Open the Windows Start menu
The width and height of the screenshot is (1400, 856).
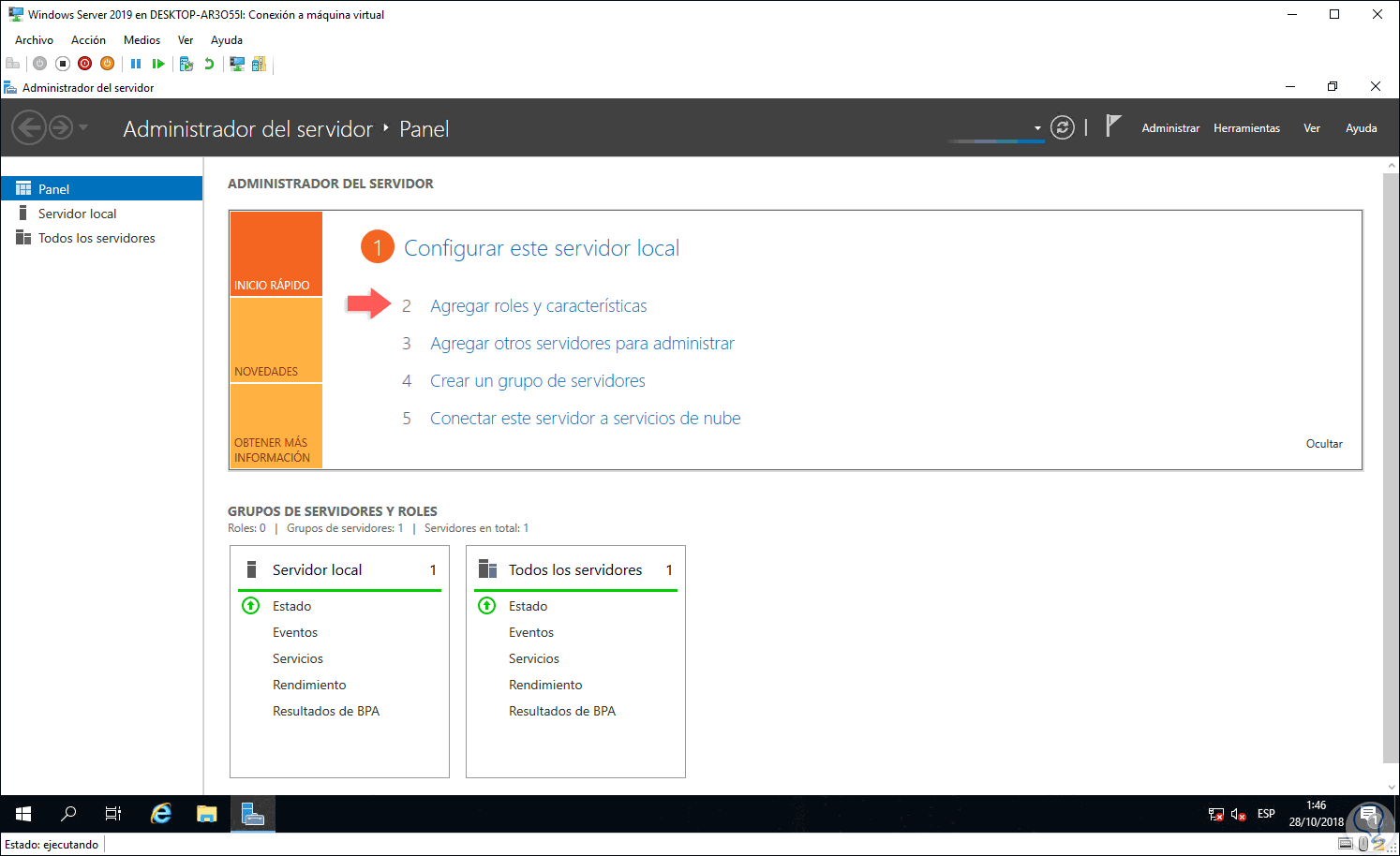click(23, 814)
